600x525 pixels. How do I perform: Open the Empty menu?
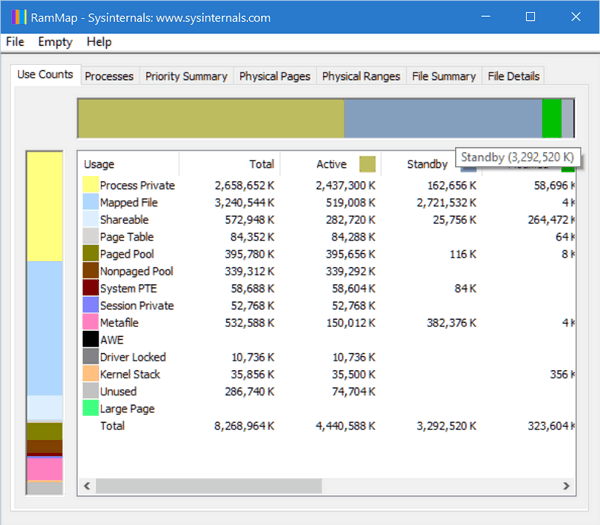point(55,42)
